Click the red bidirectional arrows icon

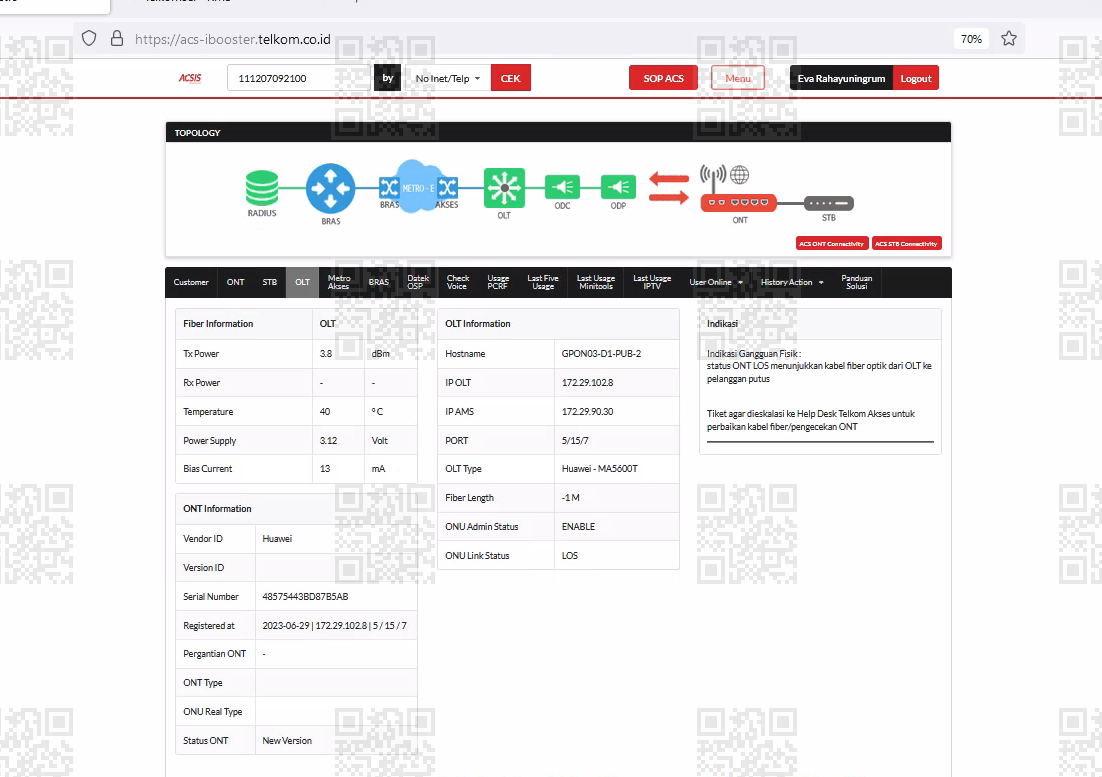[x=668, y=188]
